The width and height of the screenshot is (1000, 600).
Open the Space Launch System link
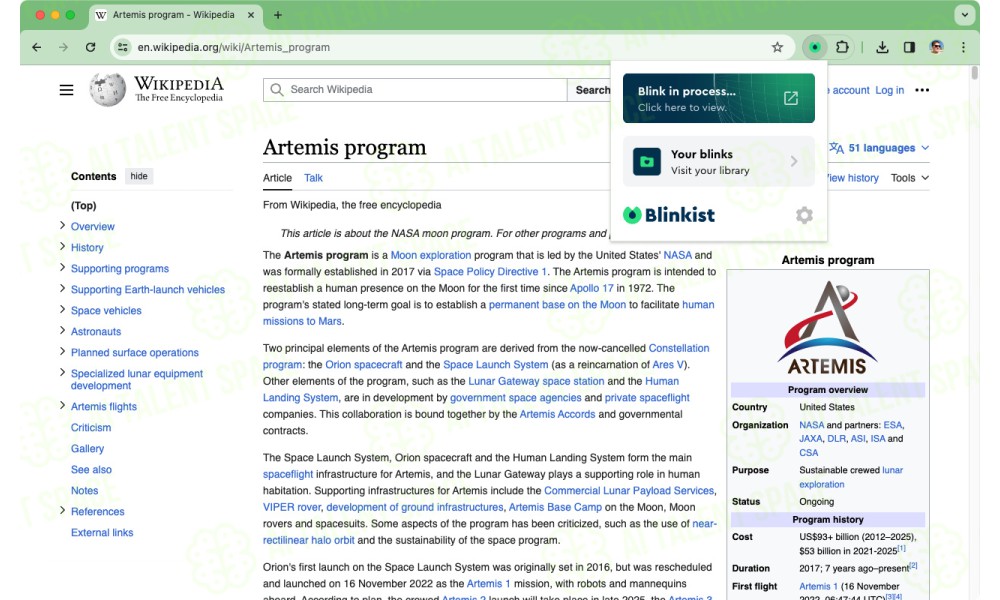(496, 365)
